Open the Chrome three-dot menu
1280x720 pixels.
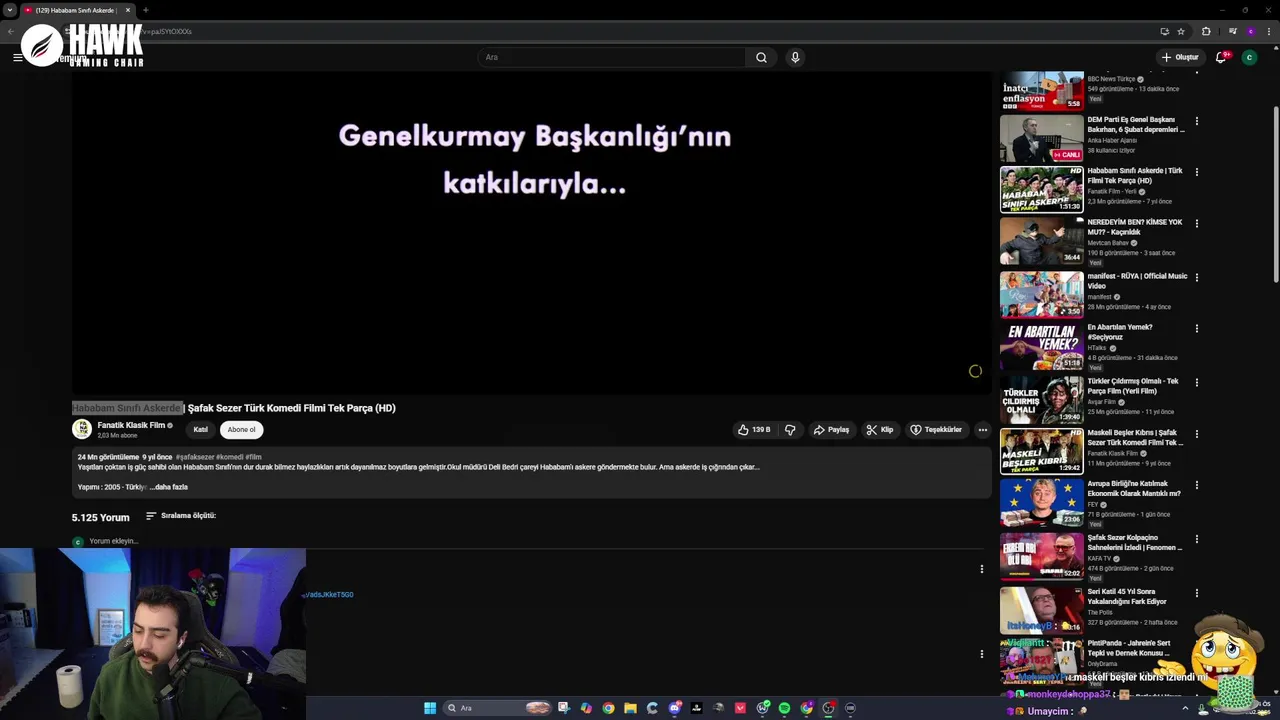1269,31
